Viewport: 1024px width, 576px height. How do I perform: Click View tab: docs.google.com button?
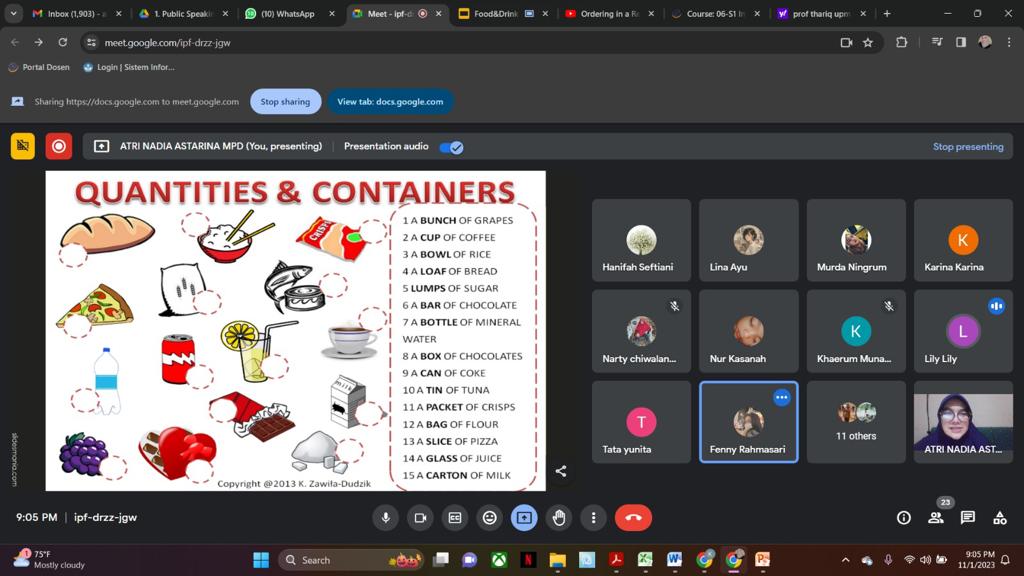(390, 101)
